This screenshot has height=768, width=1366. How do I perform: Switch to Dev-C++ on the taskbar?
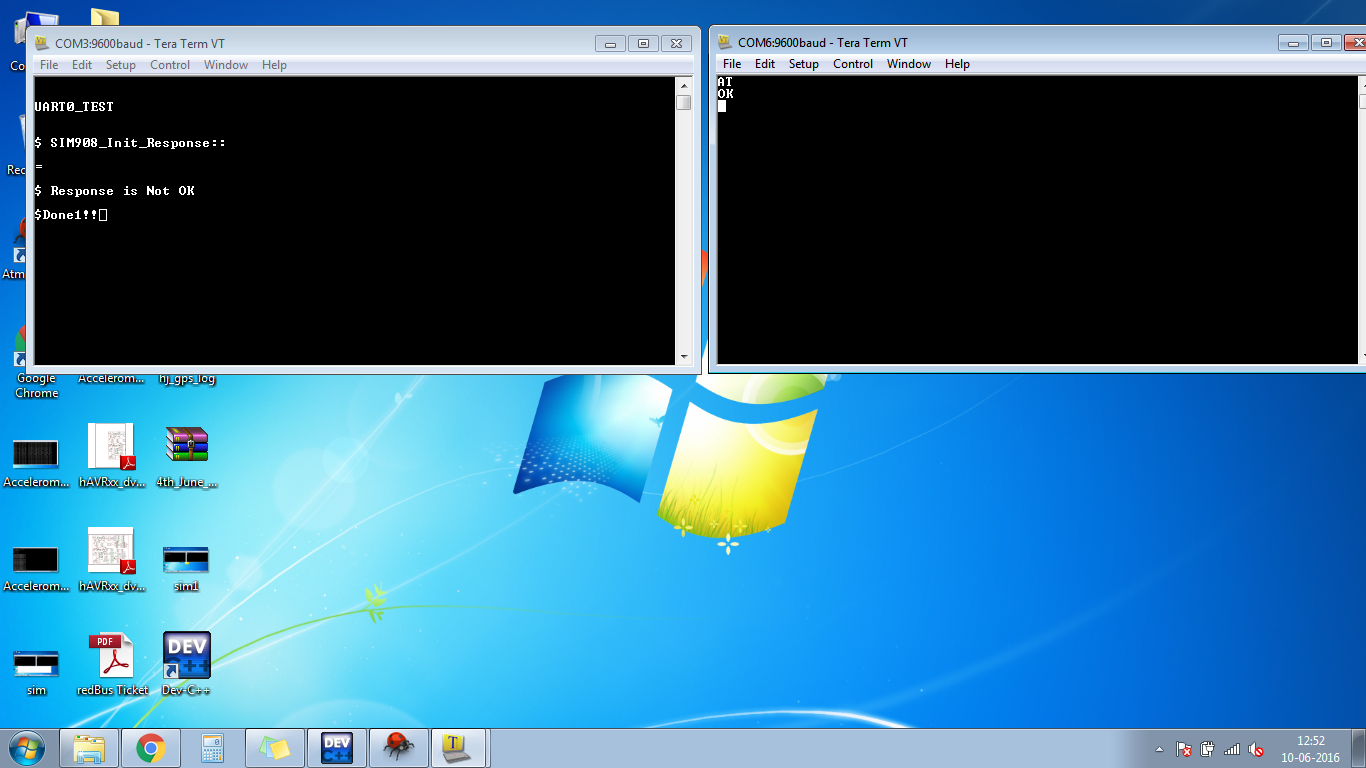[x=336, y=748]
